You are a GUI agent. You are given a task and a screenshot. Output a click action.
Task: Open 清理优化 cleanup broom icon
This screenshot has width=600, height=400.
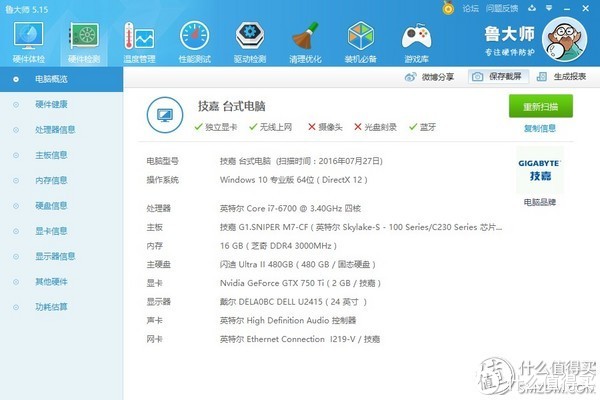click(x=305, y=42)
